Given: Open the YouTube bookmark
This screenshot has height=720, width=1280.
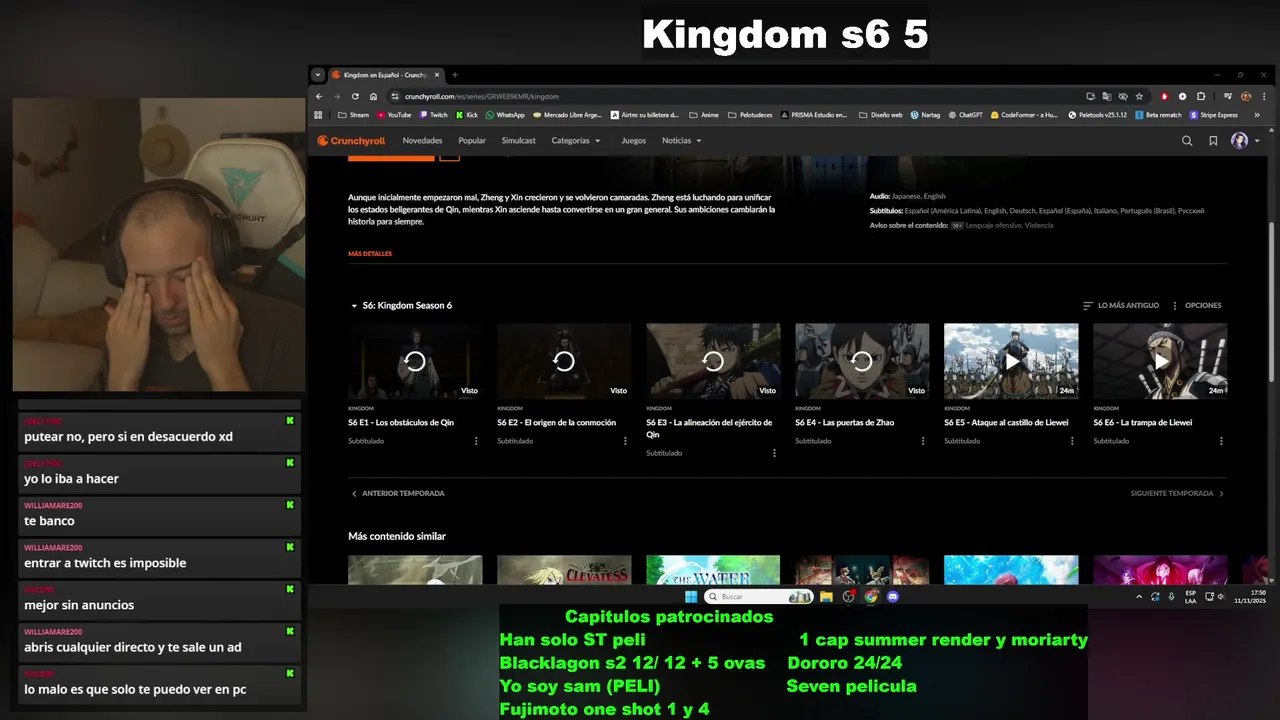Looking at the screenshot, I should click(393, 115).
